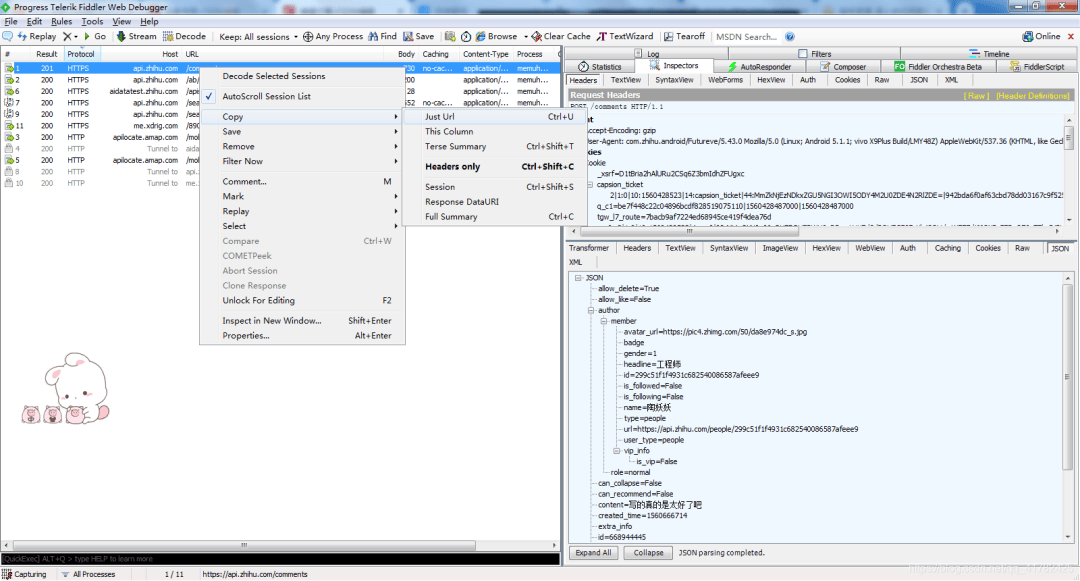Toggle the Filters tab checkbox
Screen dimensions: 1080x581
tap(802, 54)
